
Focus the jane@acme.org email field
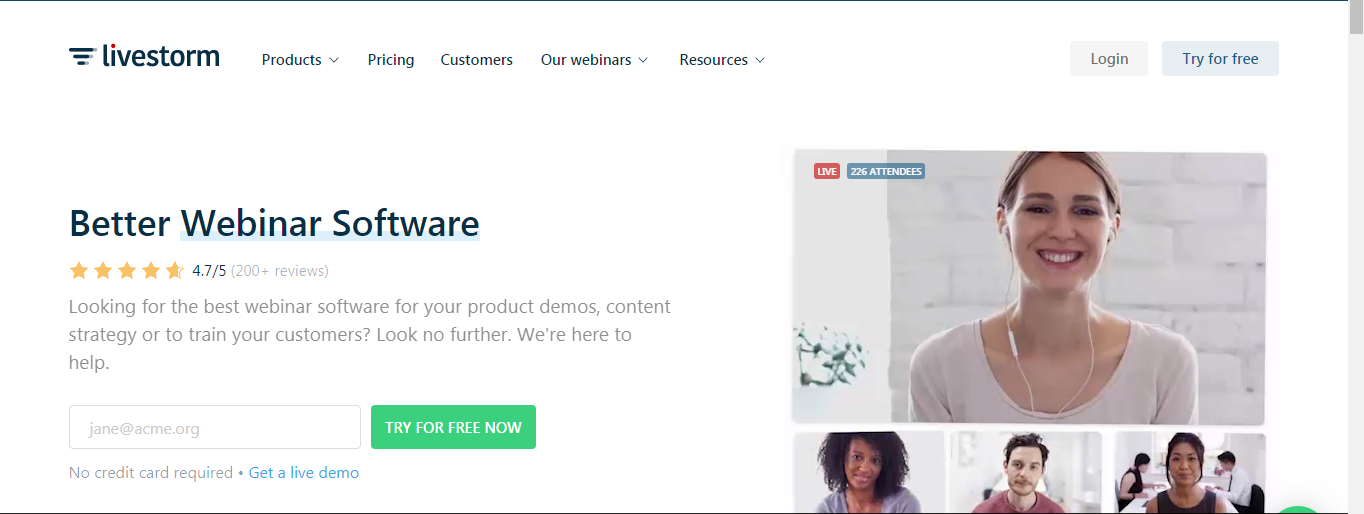click(x=215, y=427)
